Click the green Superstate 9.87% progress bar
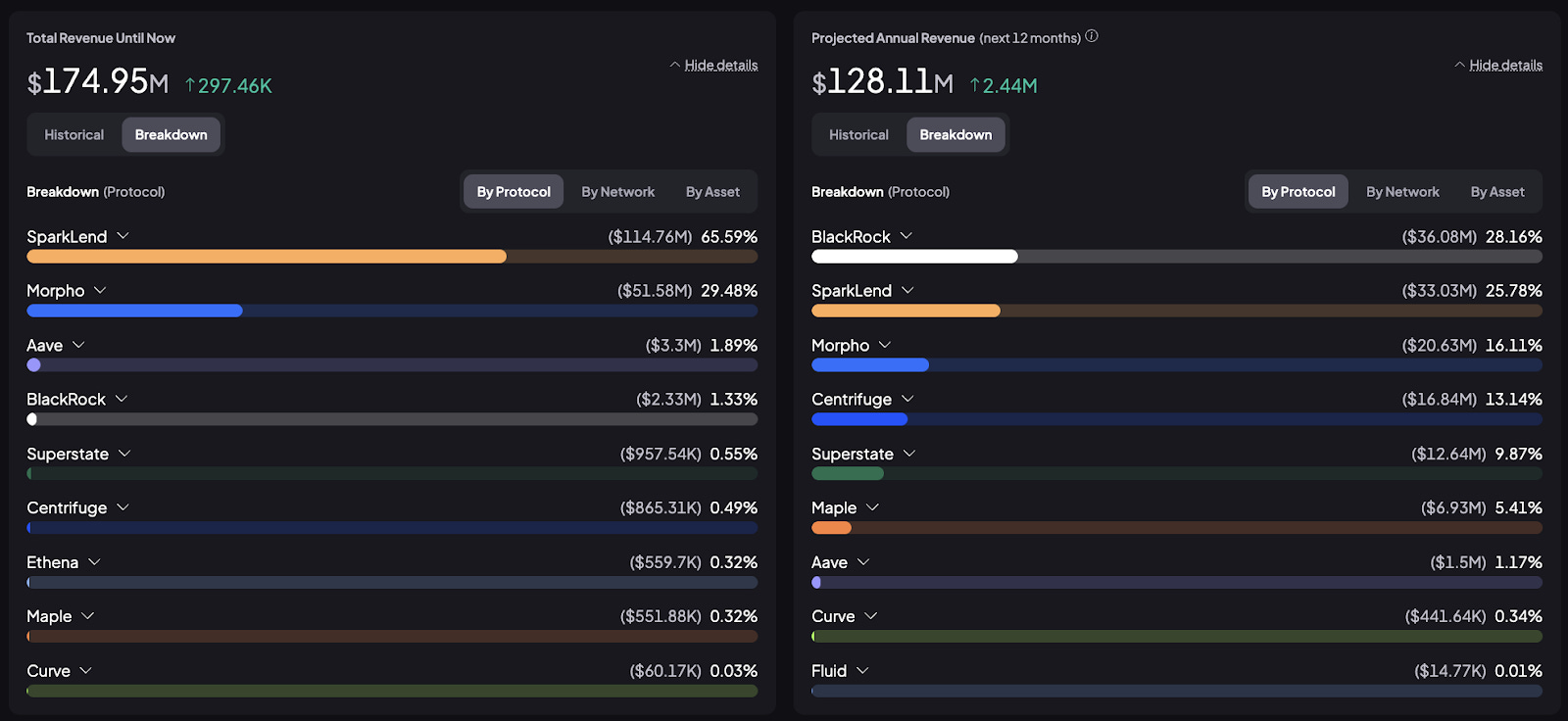Screen dimensions: 1568x721 [x=848, y=473]
